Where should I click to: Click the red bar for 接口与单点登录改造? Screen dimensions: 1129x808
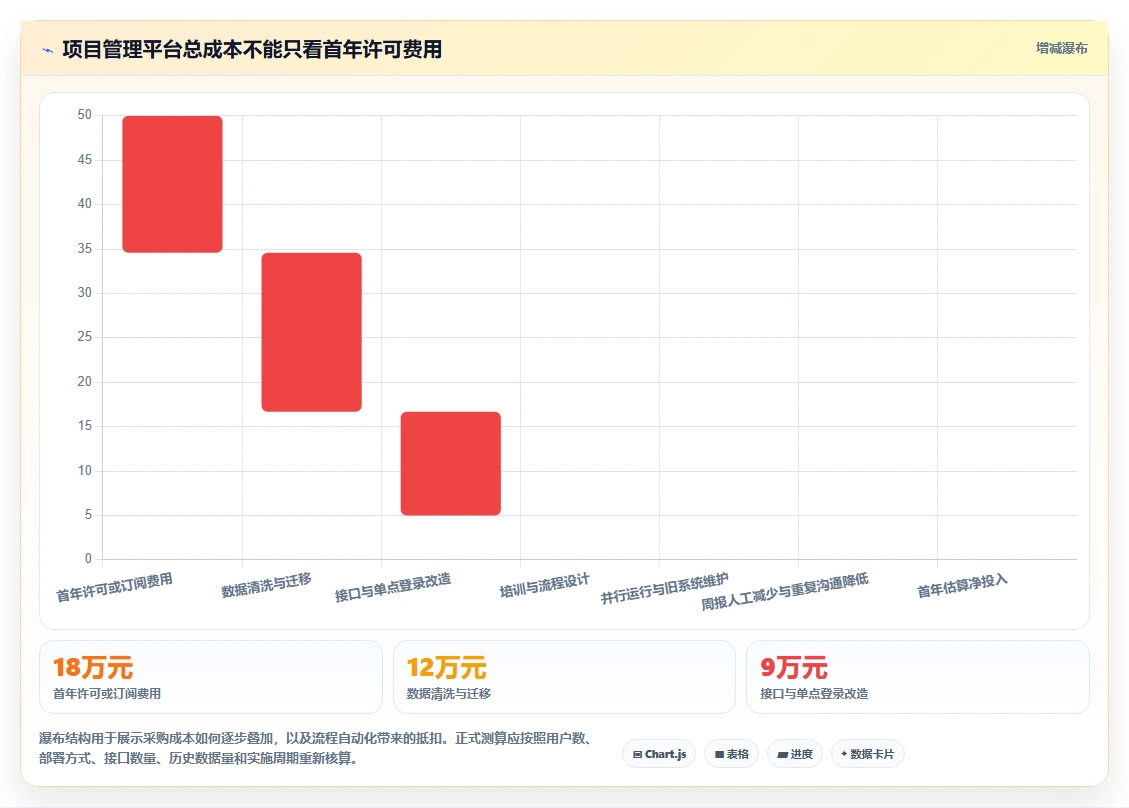coord(451,463)
